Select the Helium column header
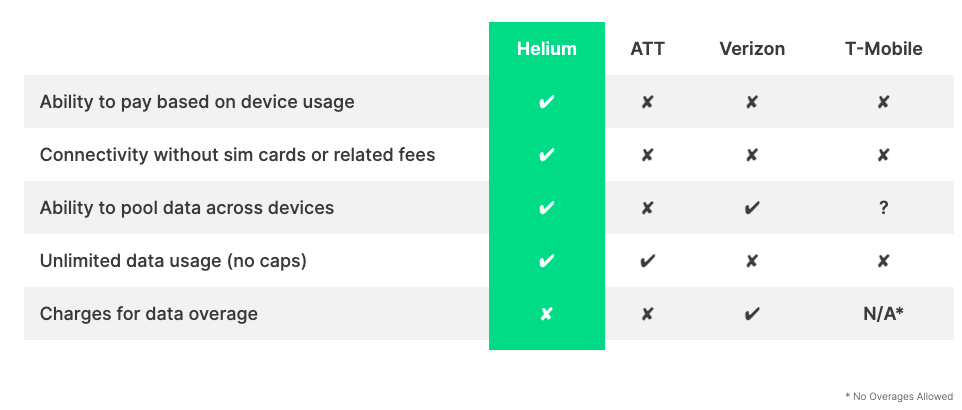Screen dimensions: 962x410 click(547, 49)
